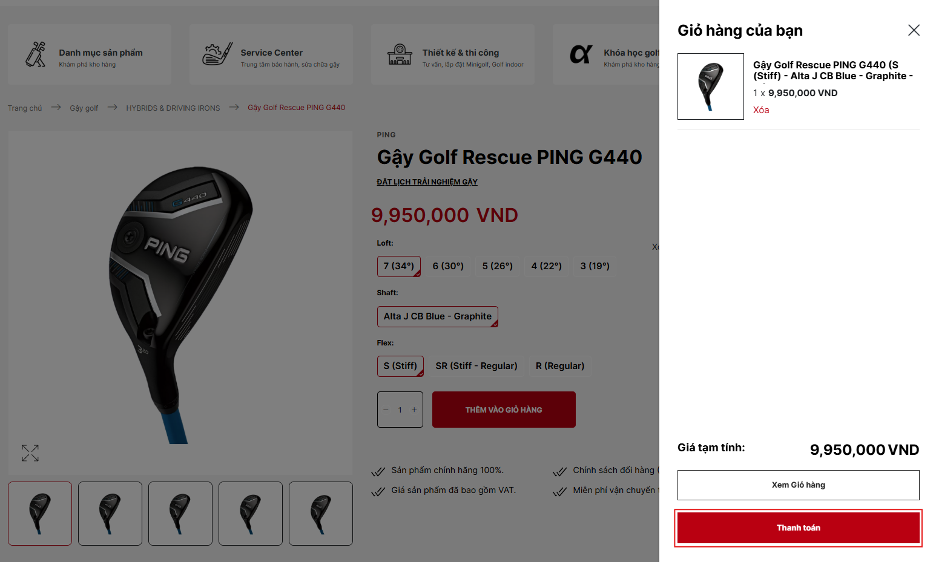The height and width of the screenshot is (562, 936).
Task: Expand product image with fullscreen arrows icon
Action: click(30, 453)
